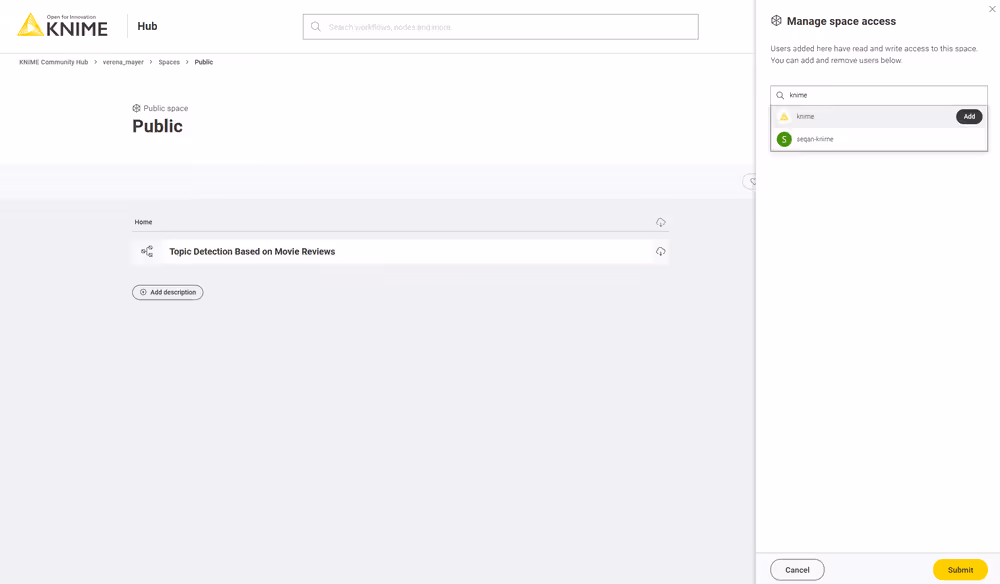Viewport: 1000px width, 584px height.
Task: Click the green avatar of user seqan-knime
Action: (785, 139)
